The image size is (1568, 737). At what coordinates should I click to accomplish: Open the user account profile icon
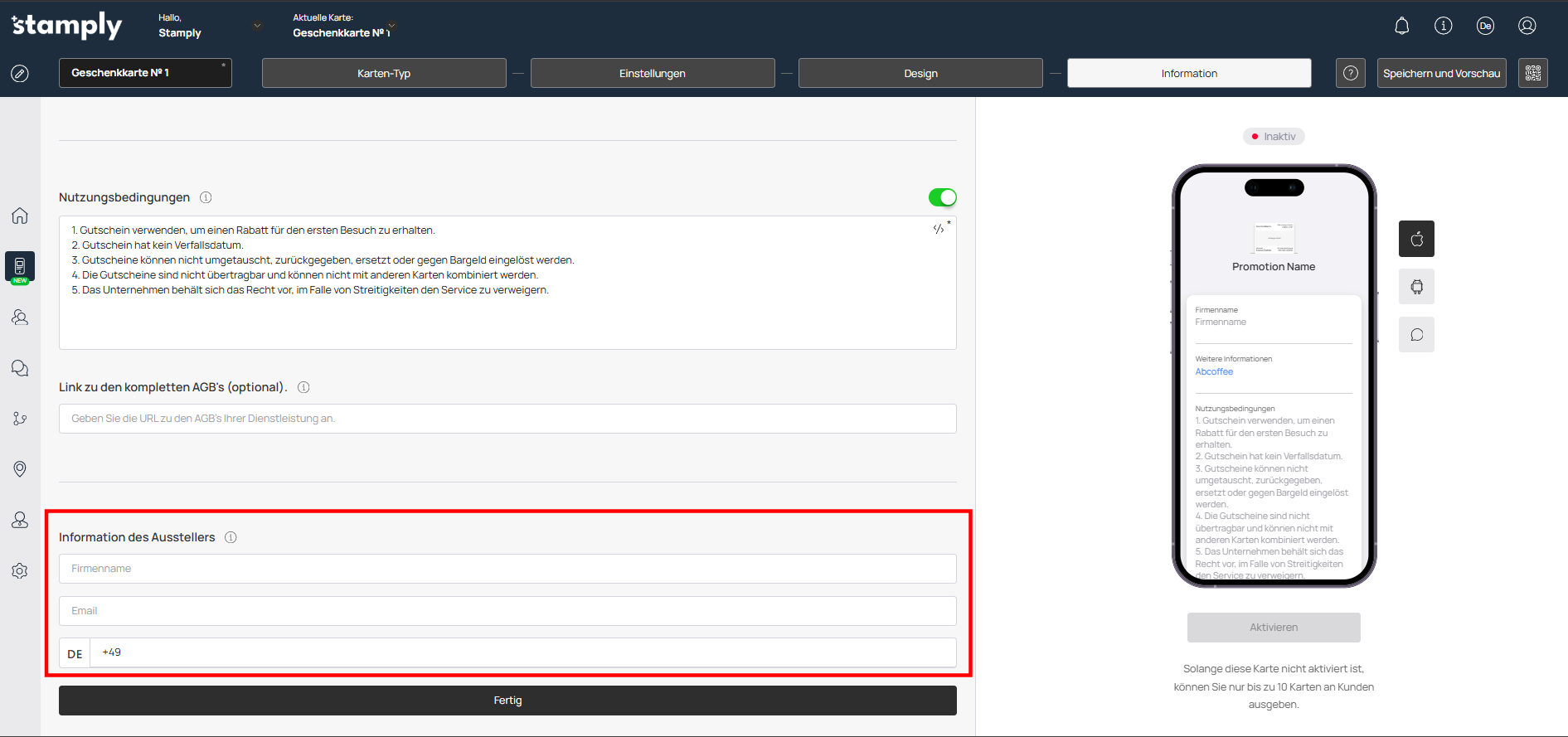pyautogui.click(x=1527, y=26)
